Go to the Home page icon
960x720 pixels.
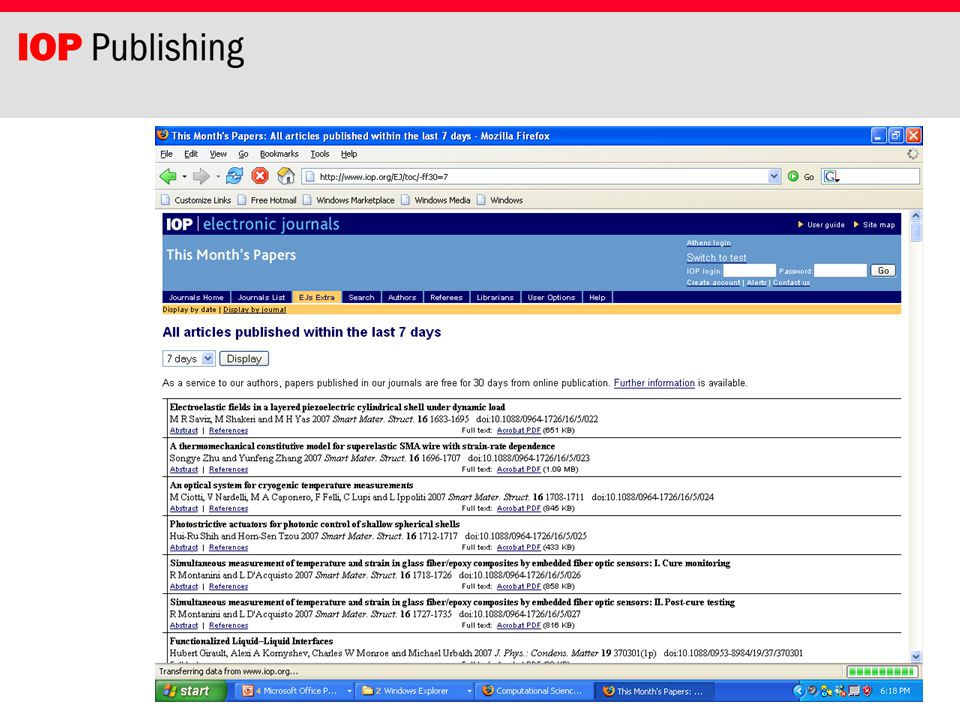[x=285, y=176]
